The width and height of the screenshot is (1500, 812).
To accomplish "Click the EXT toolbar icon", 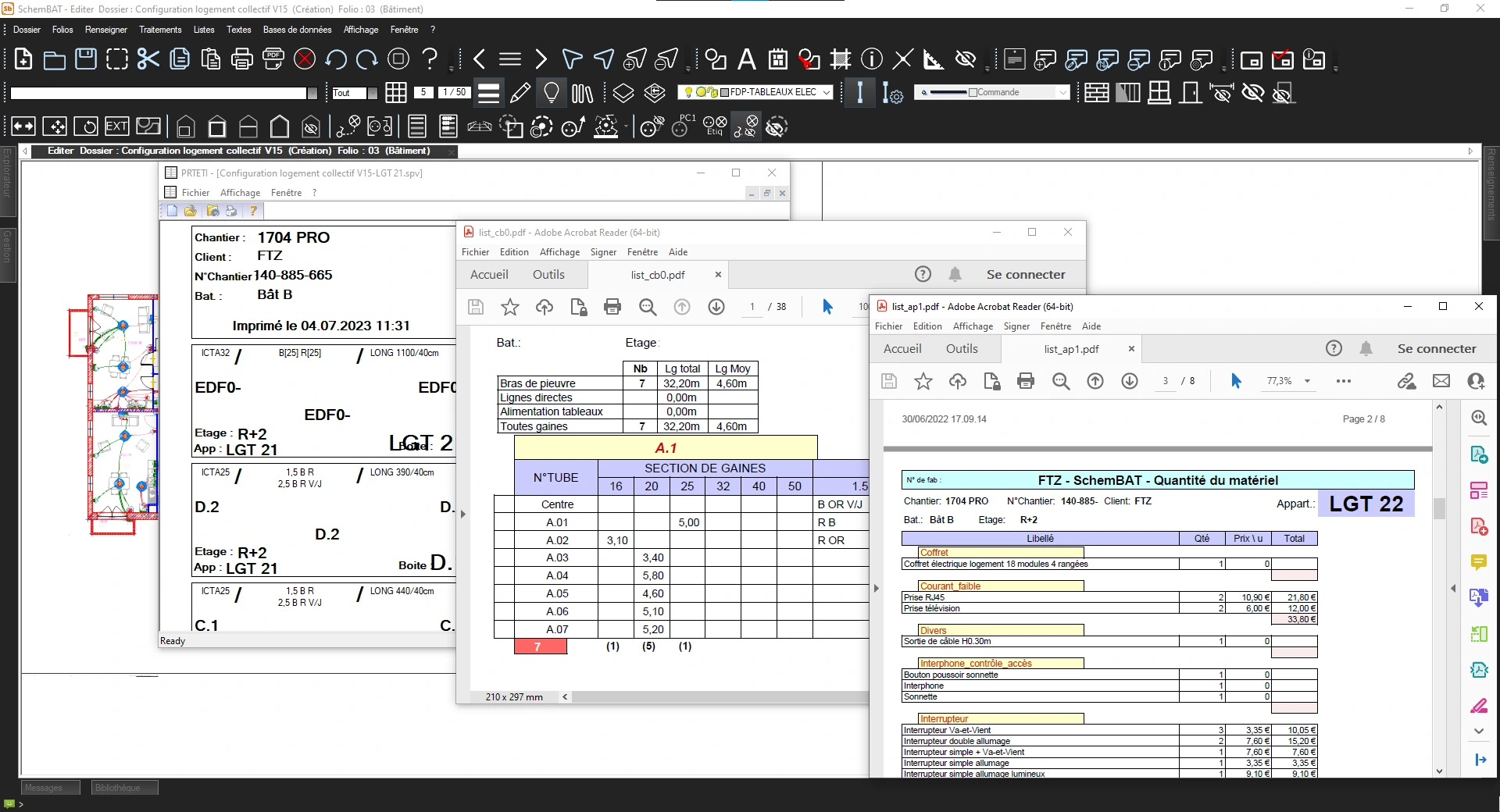I will (116, 126).
